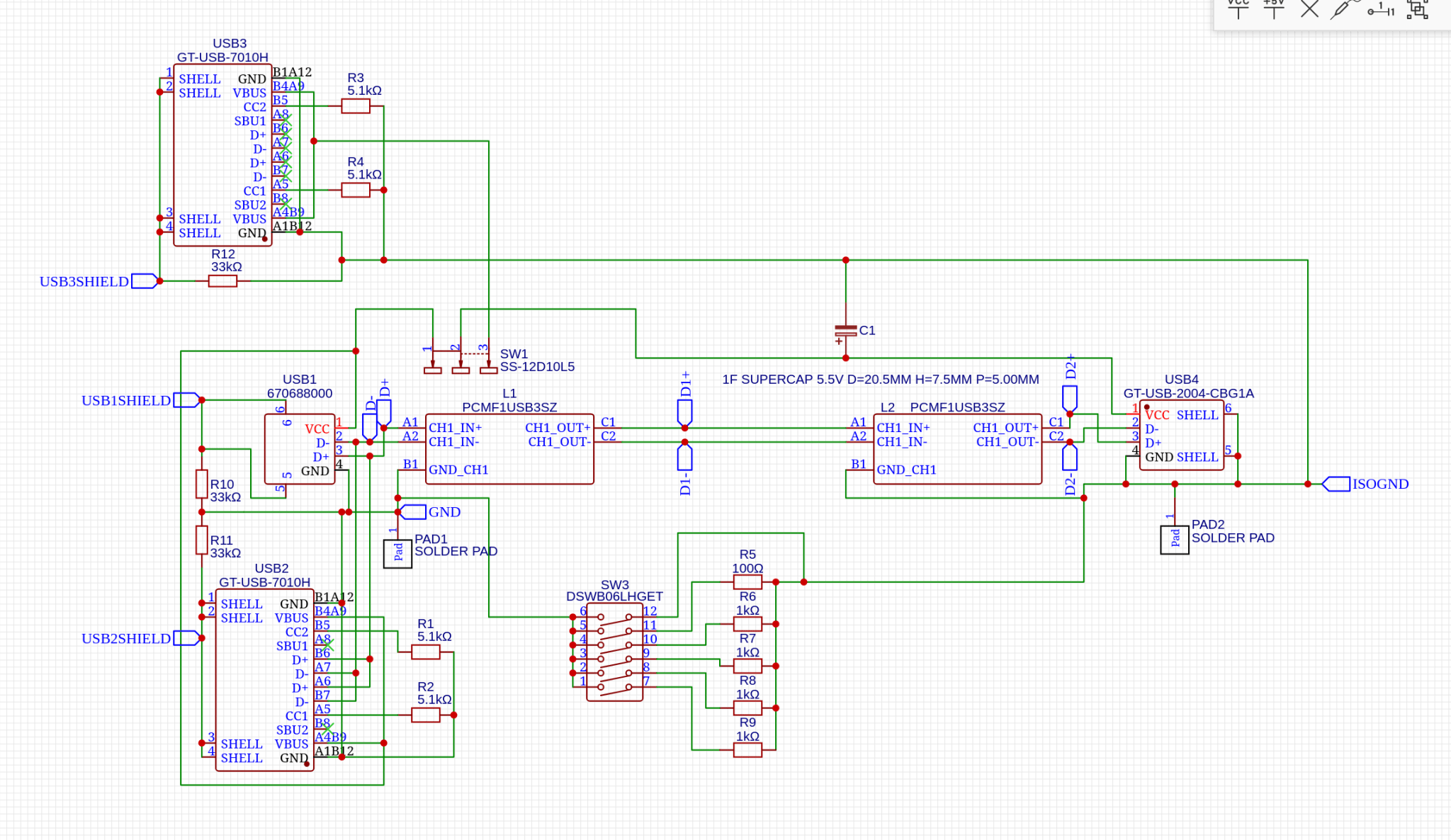Select the SW3 DIP switch symbol
The image size is (1451, 840).
pyautogui.click(x=614, y=652)
